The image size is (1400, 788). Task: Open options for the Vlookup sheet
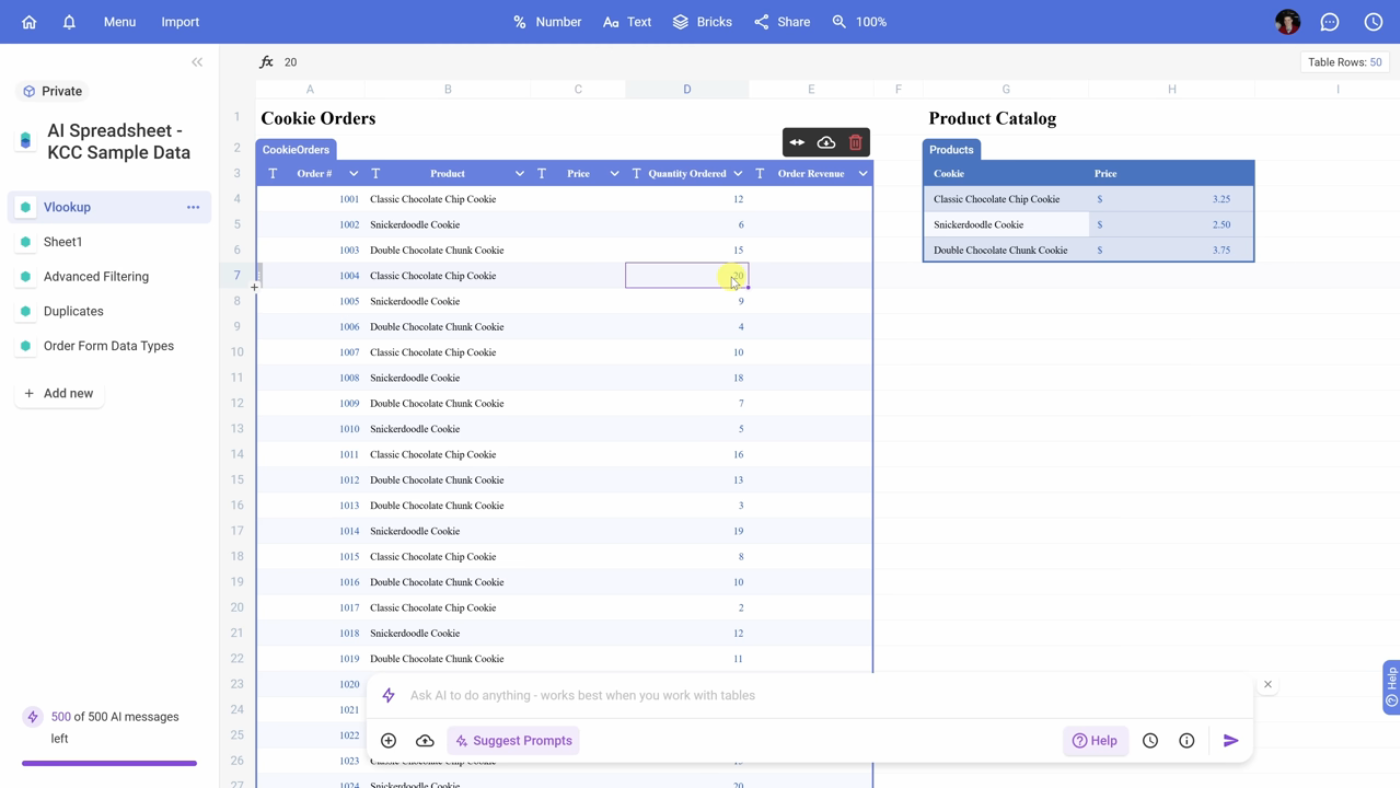pos(193,207)
